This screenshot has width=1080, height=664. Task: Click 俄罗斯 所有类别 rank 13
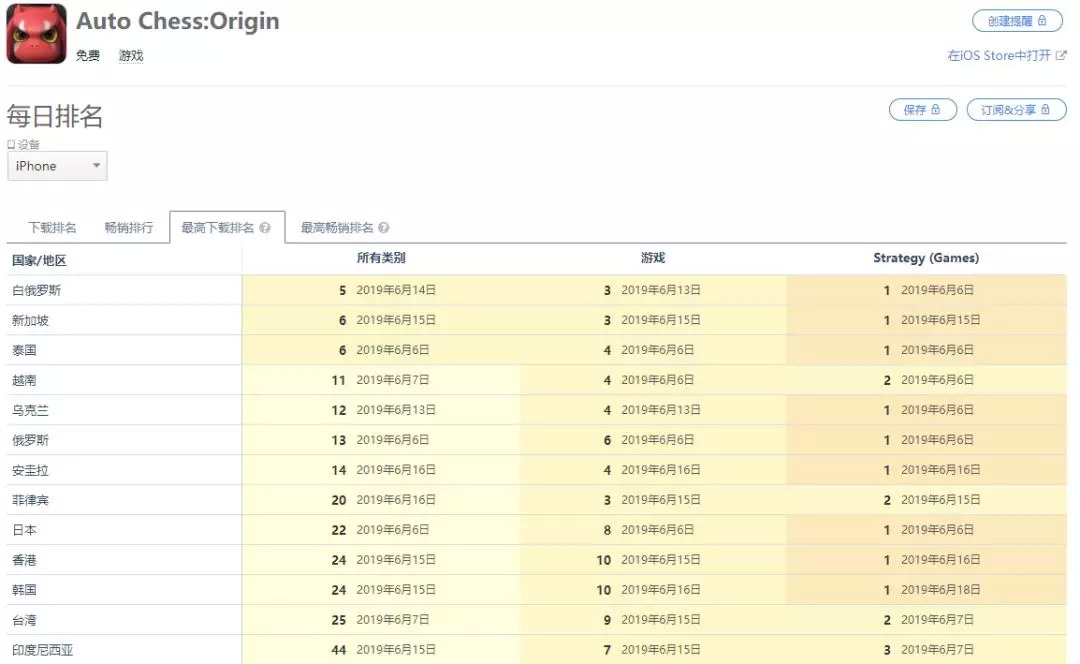[x=339, y=440]
